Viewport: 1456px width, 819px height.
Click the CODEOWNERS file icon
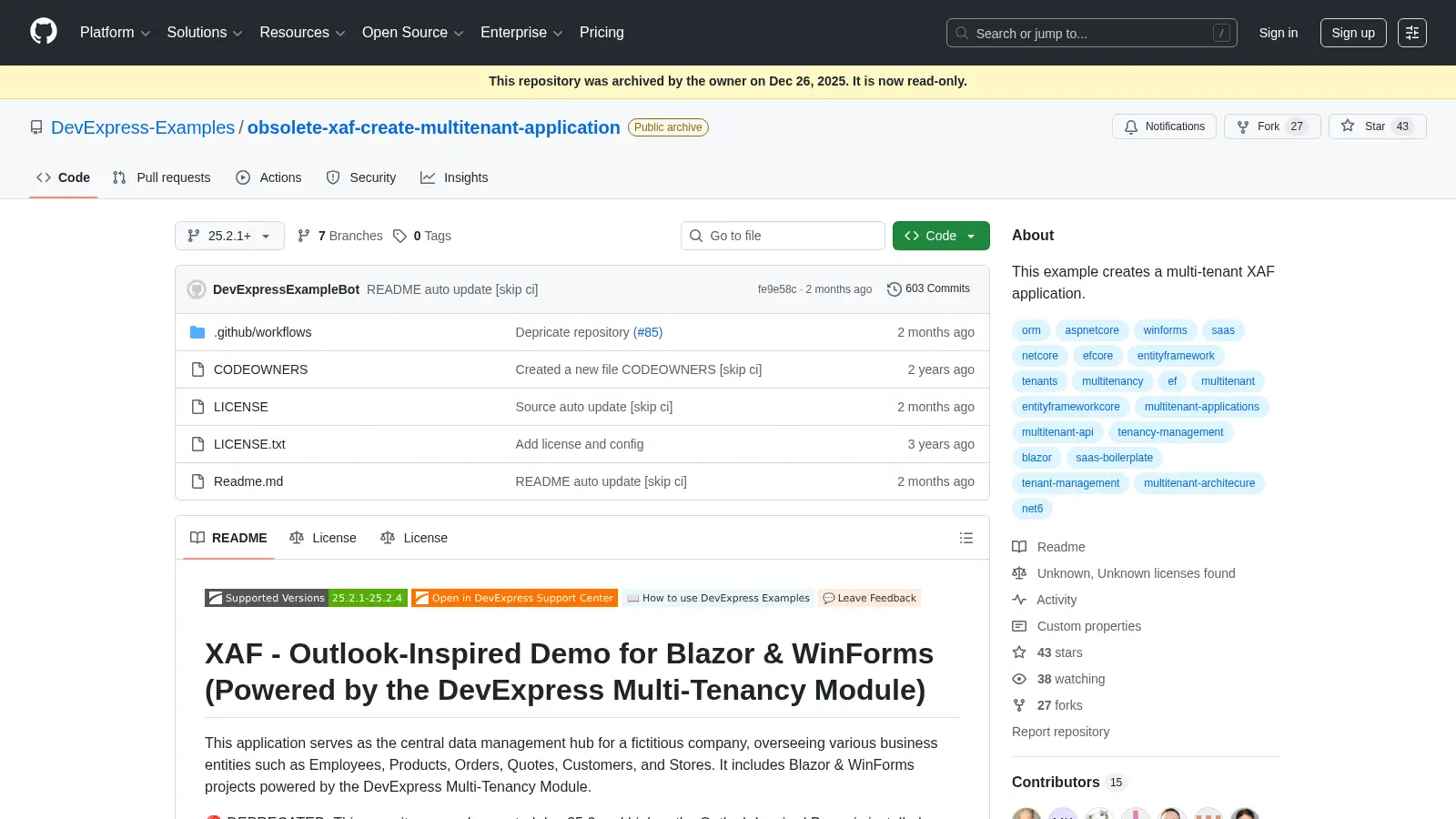point(197,369)
